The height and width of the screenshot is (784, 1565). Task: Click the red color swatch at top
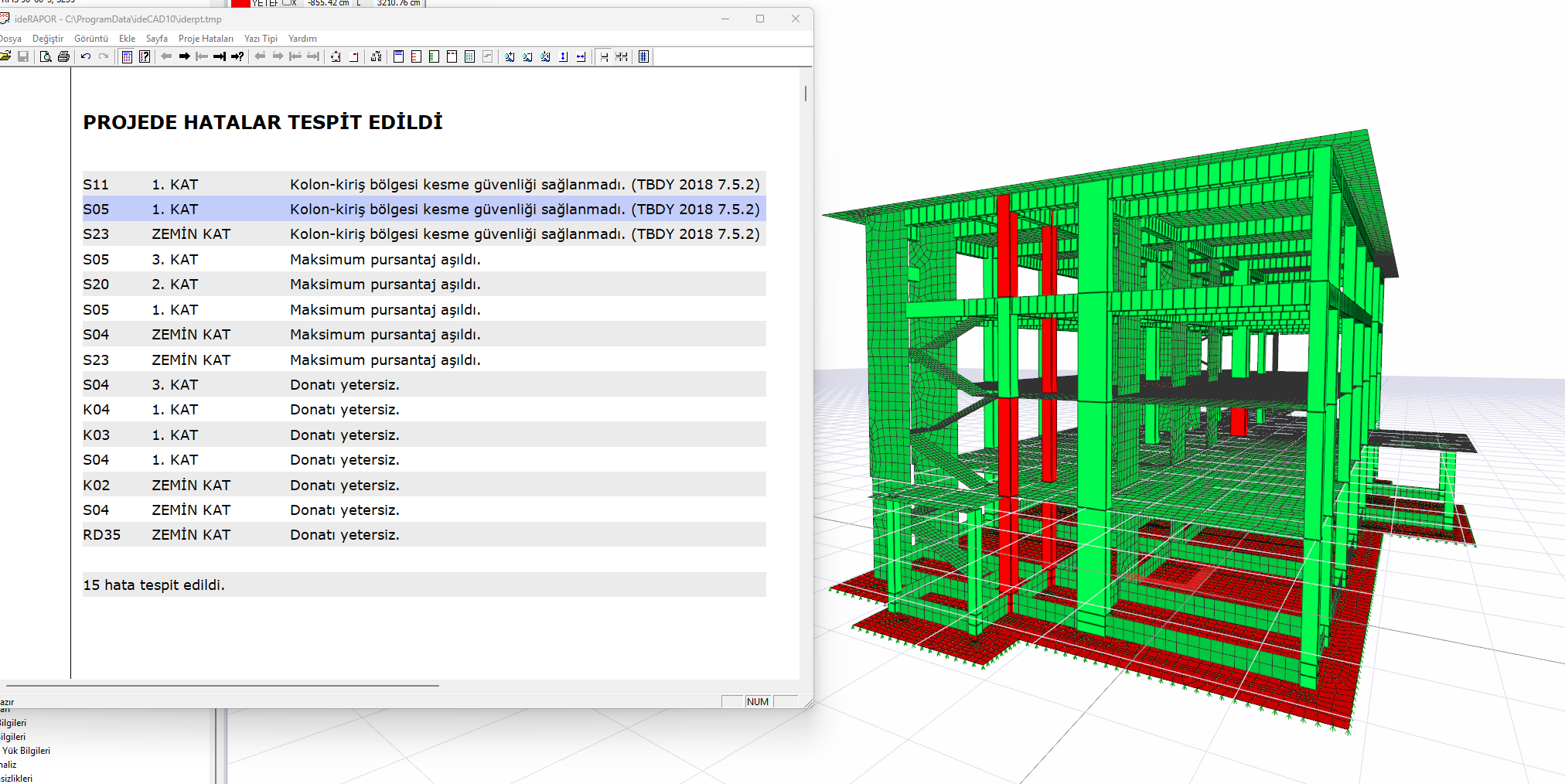click(240, 3)
